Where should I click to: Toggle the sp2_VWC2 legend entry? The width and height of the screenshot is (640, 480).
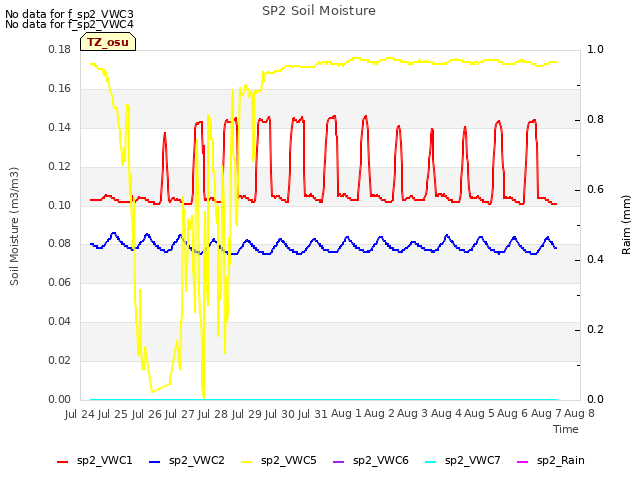[x=187, y=460]
